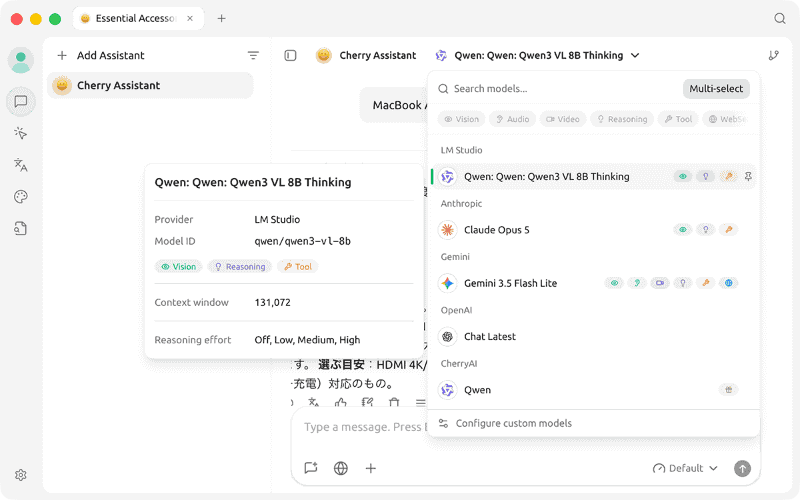
Task: Open the sparkle cursor sidebar icon
Action: 21,133
